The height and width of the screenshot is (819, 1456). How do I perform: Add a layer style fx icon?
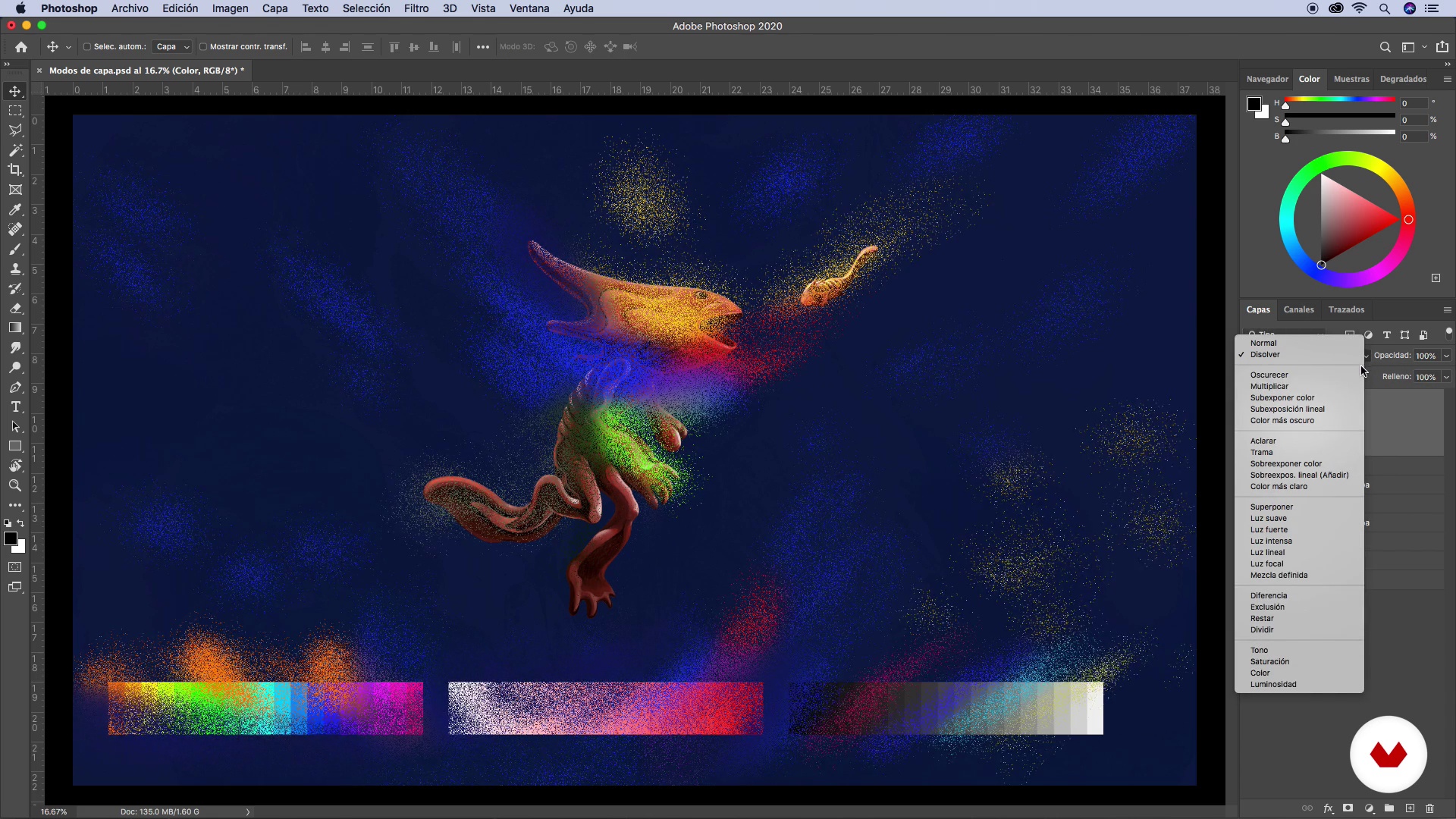pos(1328,808)
